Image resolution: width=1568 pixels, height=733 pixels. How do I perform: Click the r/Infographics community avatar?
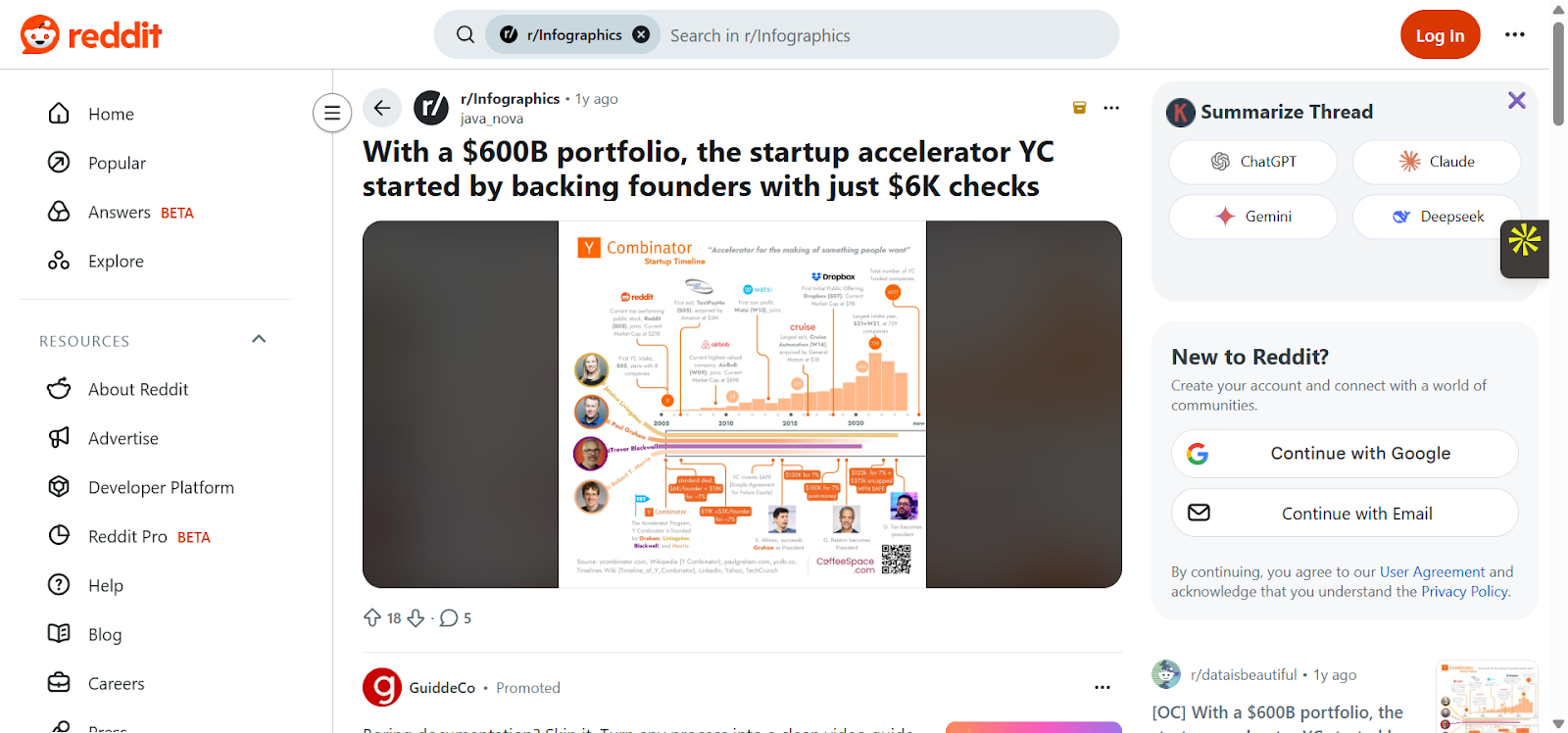tap(431, 108)
